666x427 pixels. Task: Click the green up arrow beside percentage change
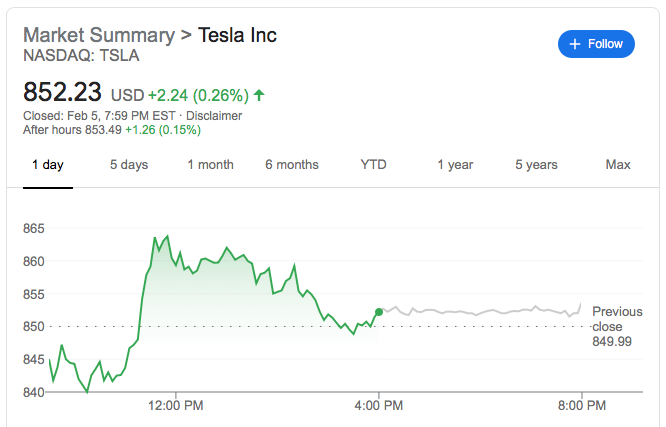click(260, 96)
